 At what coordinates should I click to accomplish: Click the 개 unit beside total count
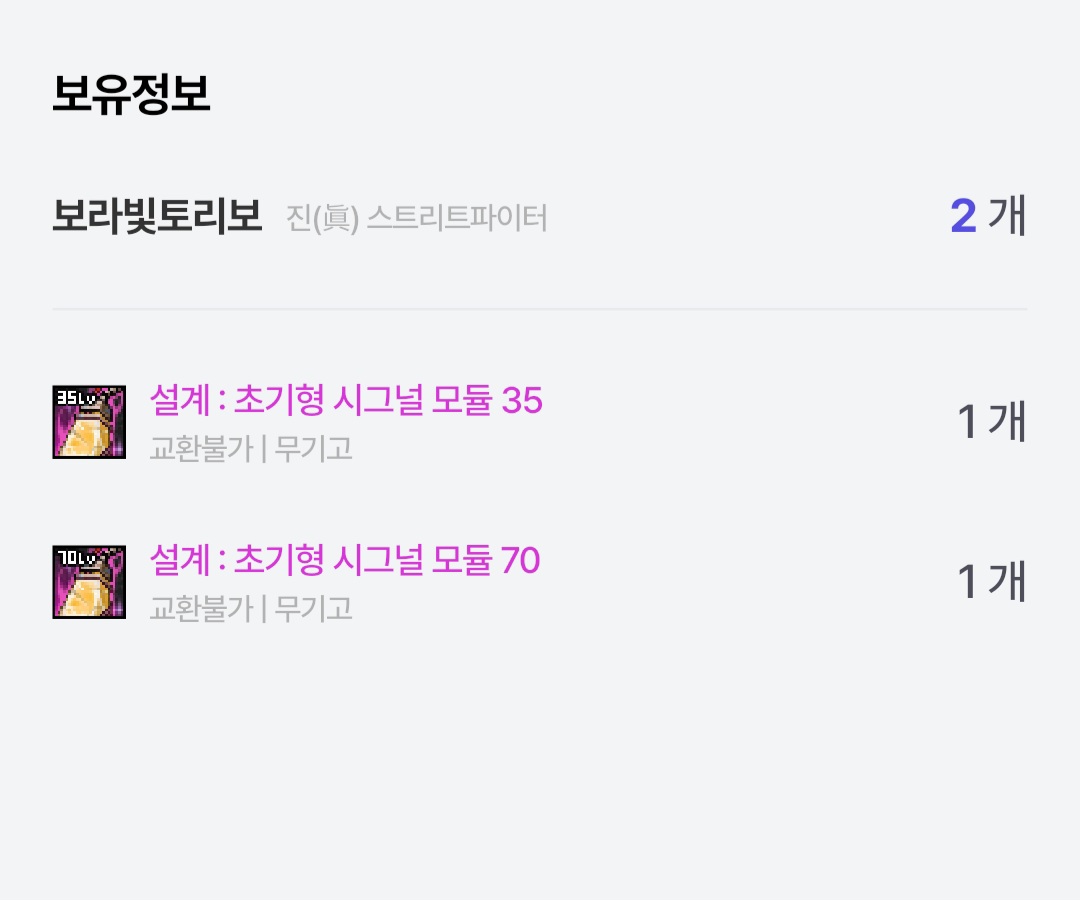coord(1007,216)
